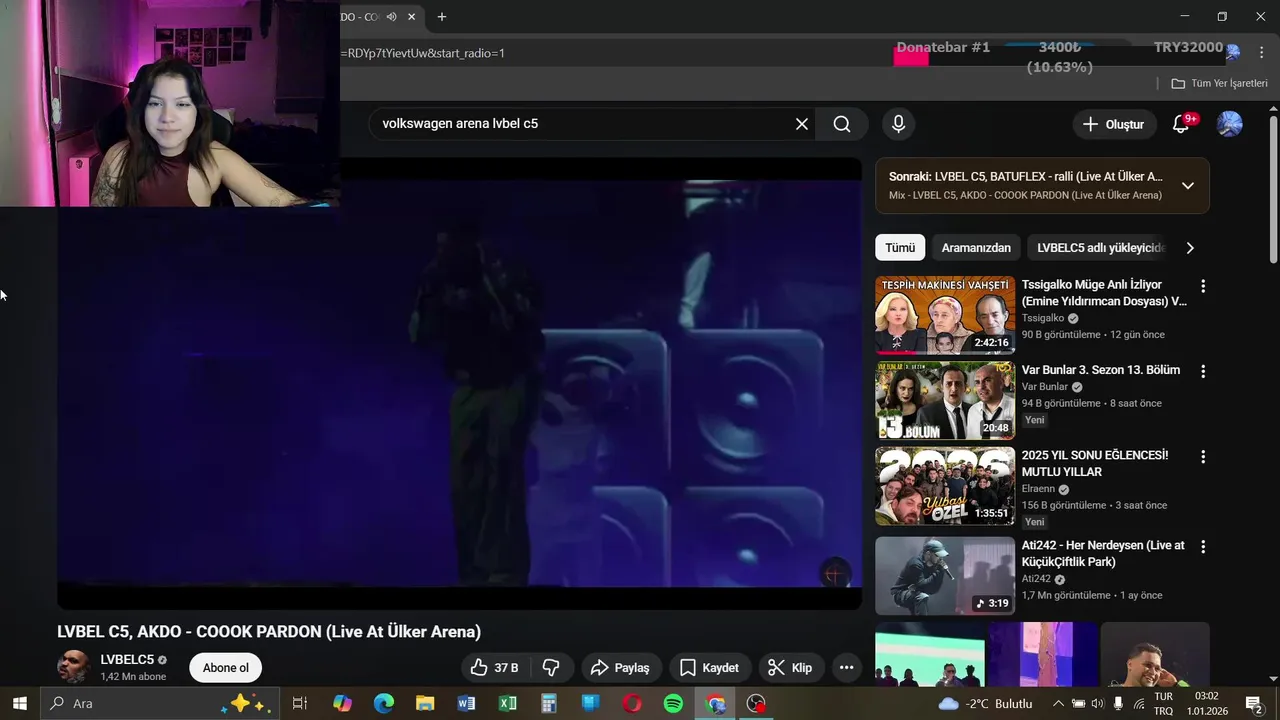1280x720 pixels.
Task: Click the system tray microphone icon
Action: coord(1118,703)
